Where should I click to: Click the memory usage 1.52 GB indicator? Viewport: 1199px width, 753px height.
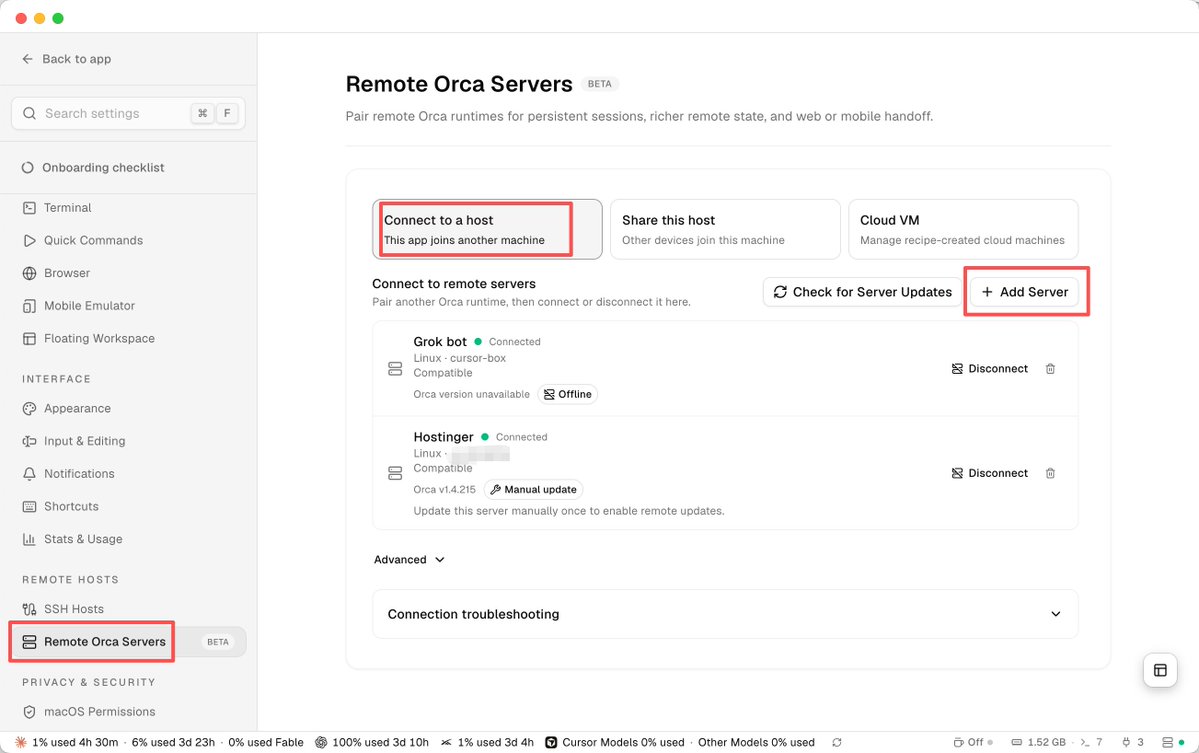[x=1038, y=742]
